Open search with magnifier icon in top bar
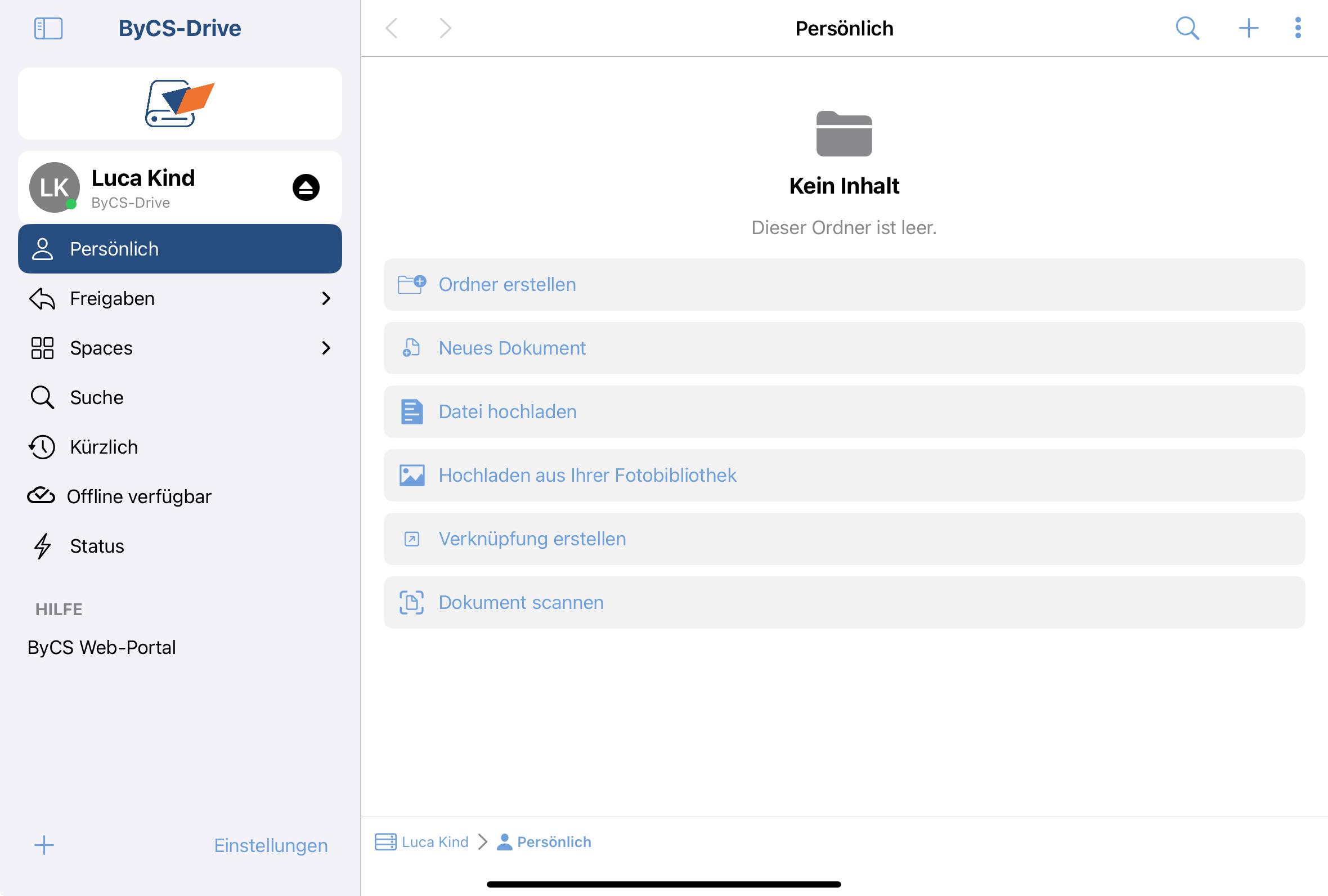Viewport: 1328px width, 896px height. pos(1187,28)
